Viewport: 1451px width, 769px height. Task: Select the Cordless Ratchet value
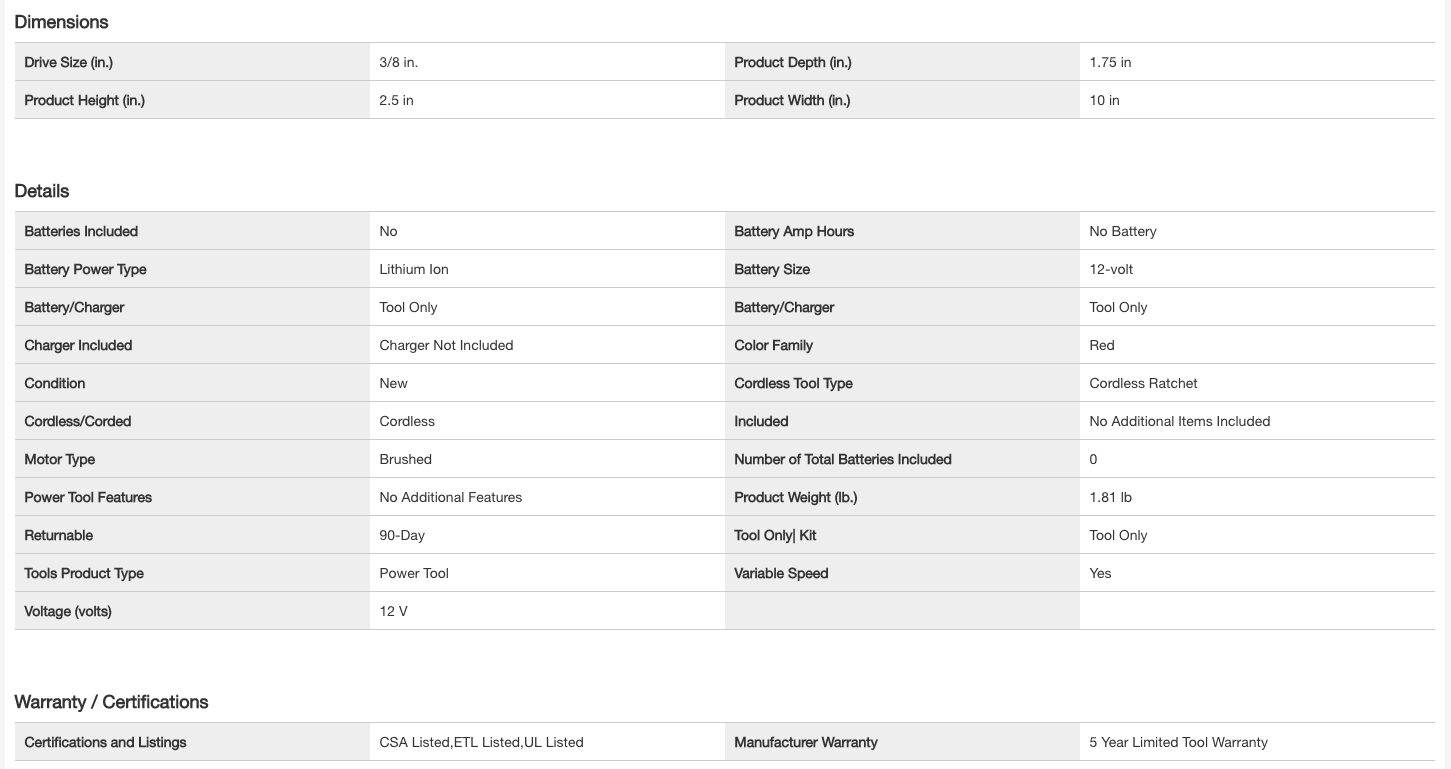click(1143, 383)
